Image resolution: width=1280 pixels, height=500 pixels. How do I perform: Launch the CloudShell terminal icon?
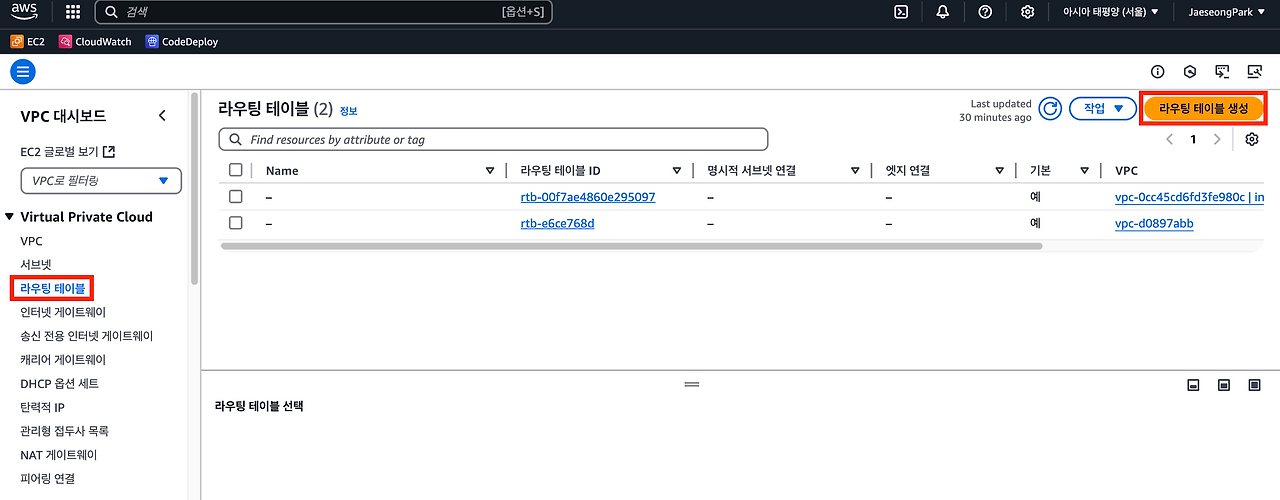coord(901,12)
